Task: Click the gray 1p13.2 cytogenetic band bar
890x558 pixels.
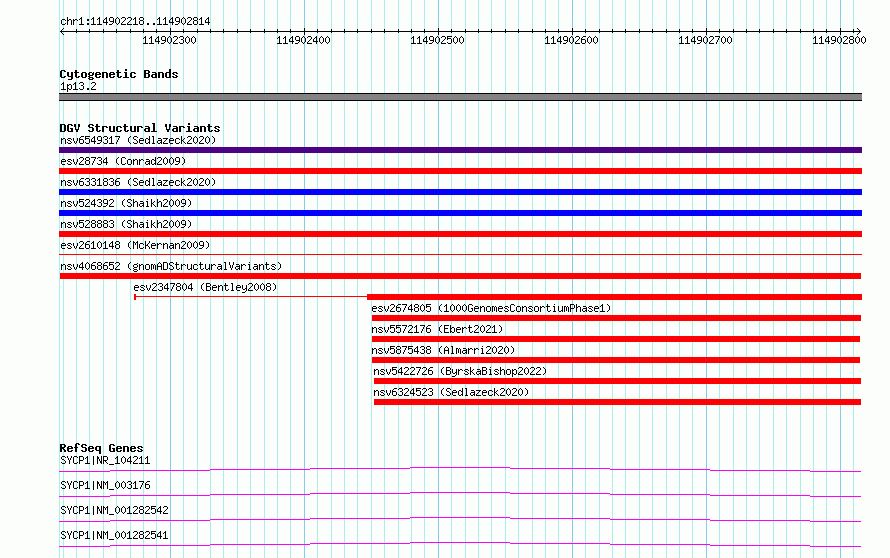Action: coord(460,97)
